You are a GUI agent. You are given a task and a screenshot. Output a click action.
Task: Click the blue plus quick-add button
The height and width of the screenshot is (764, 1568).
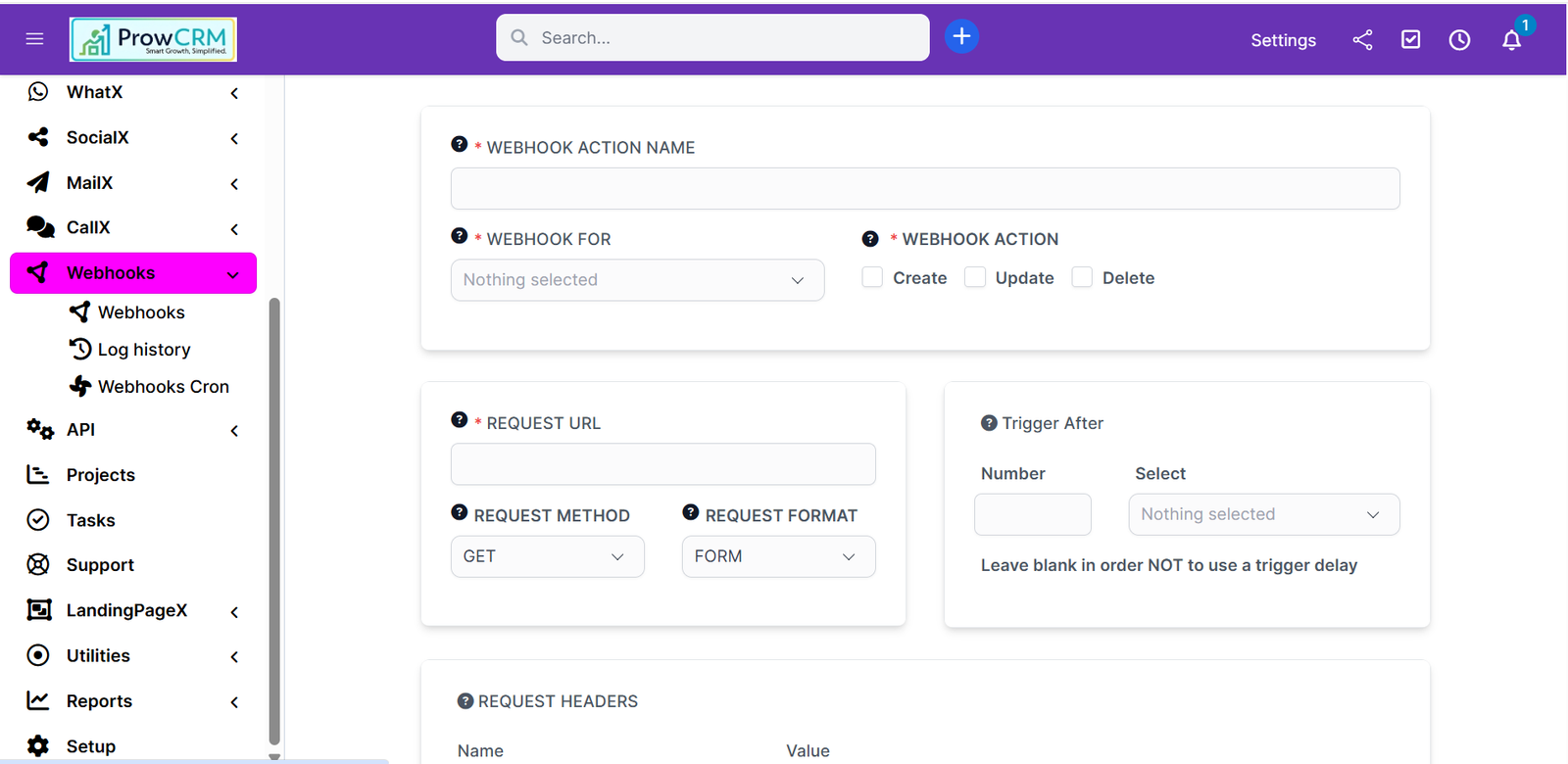(961, 37)
